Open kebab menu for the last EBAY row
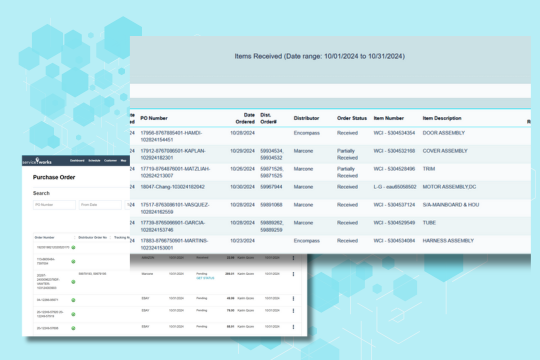Viewport: 540px width, 360px height. coord(293,327)
